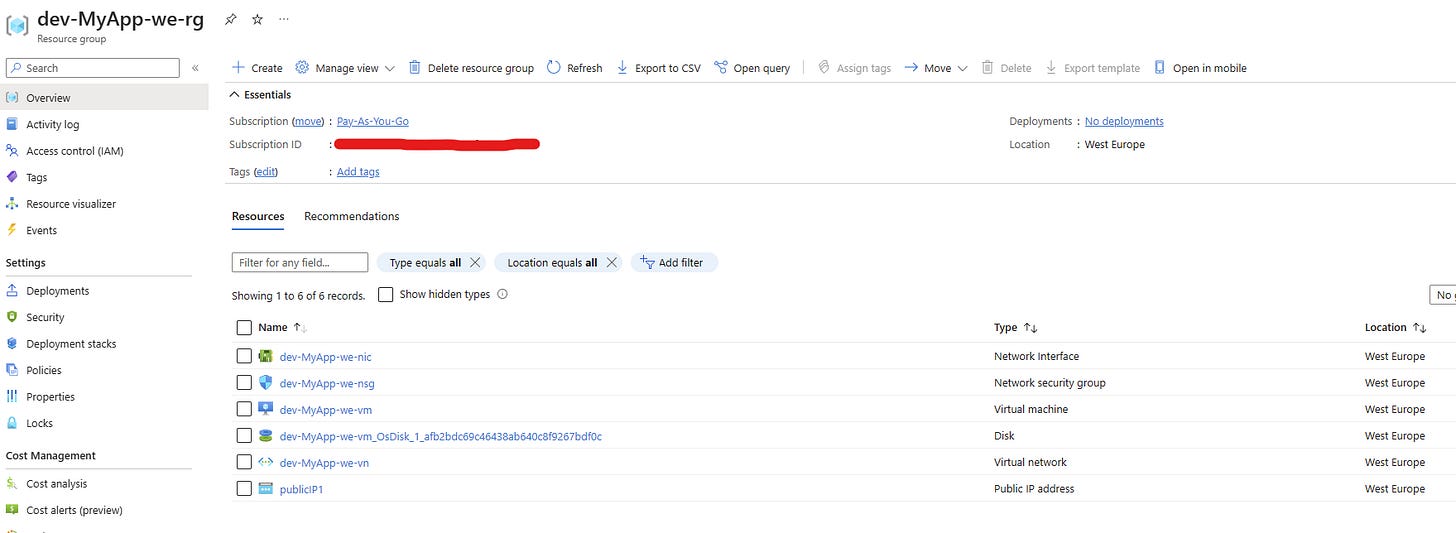1456x533 pixels.
Task: Click Open query in toolbar
Action: click(752, 68)
